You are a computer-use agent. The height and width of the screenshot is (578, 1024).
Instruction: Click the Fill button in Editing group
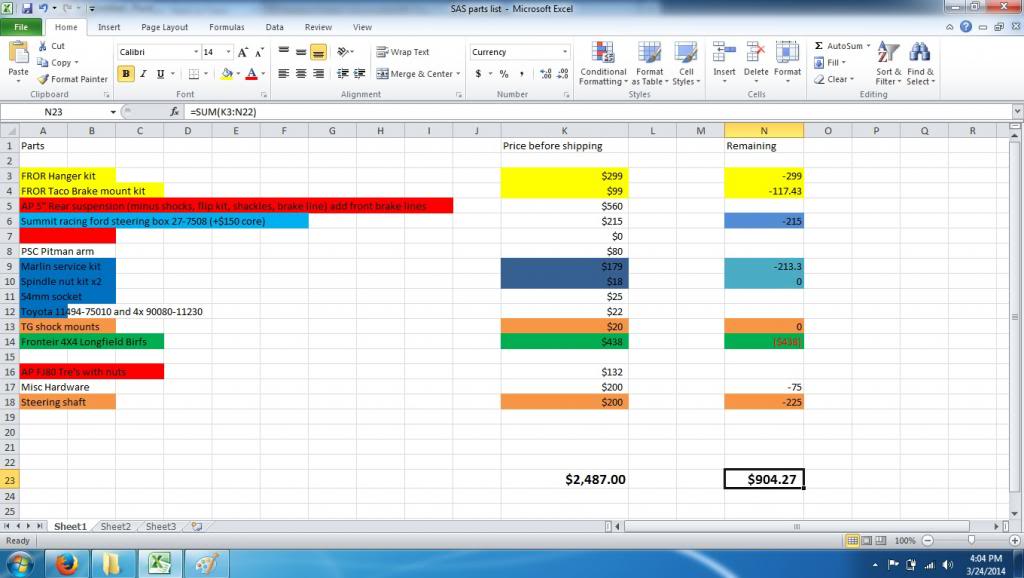[x=830, y=63]
